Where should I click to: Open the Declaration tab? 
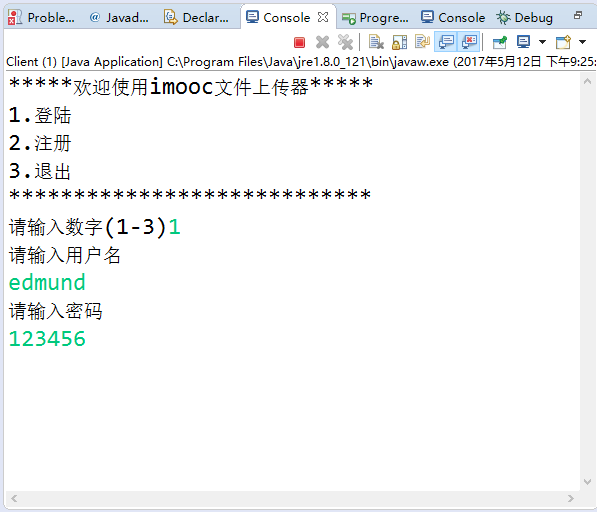tap(196, 18)
